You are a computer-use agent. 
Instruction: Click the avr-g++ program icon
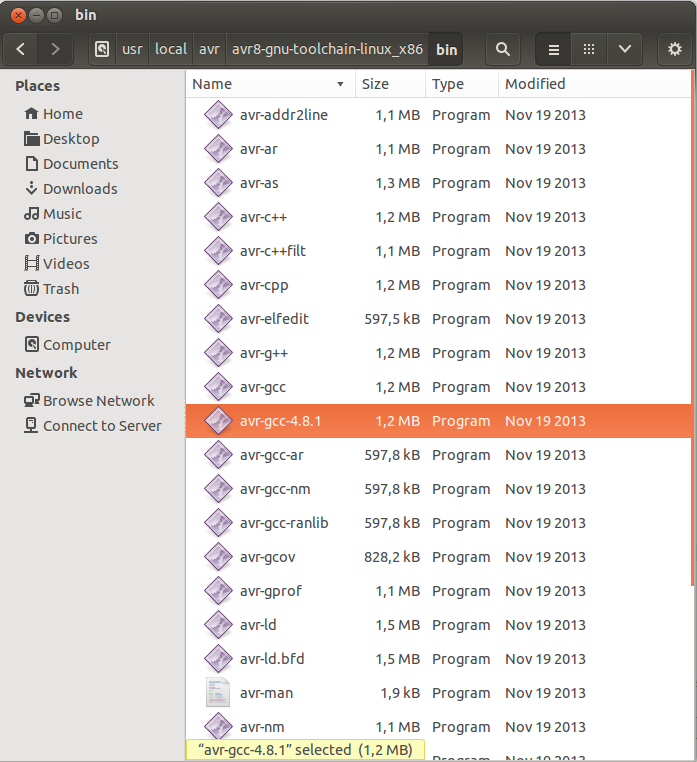click(218, 353)
